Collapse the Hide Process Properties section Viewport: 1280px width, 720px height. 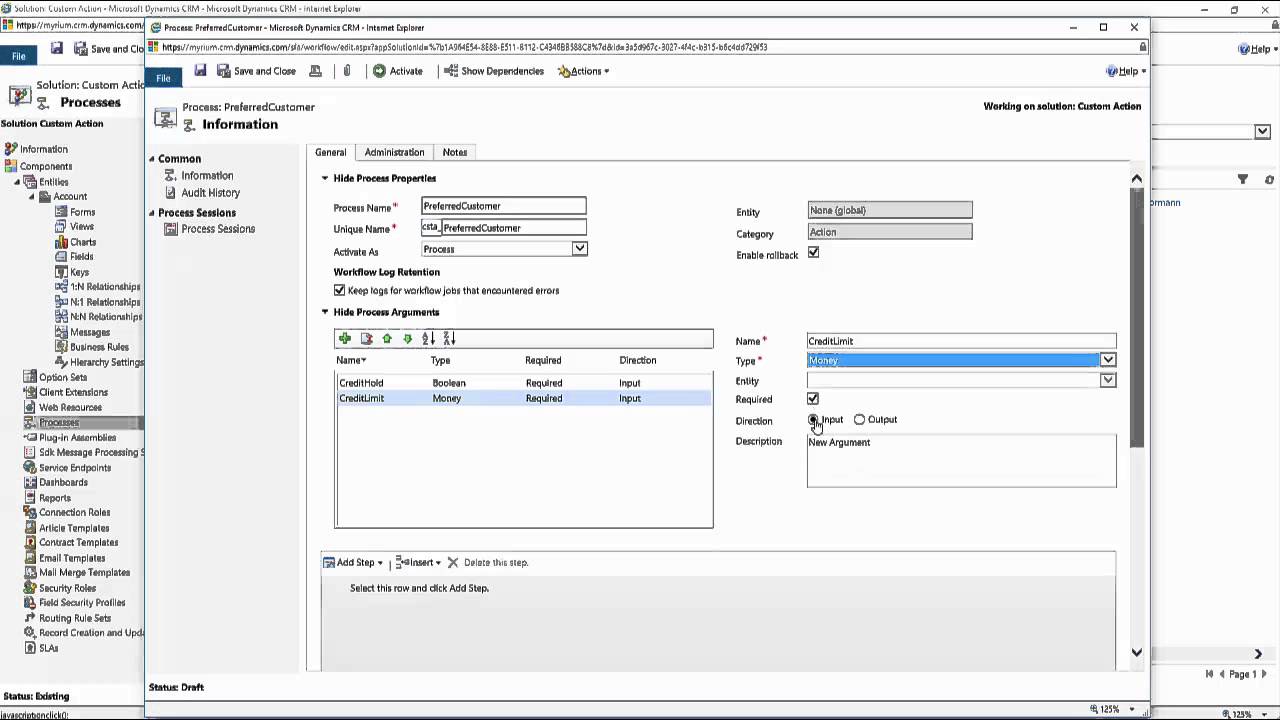pos(325,178)
